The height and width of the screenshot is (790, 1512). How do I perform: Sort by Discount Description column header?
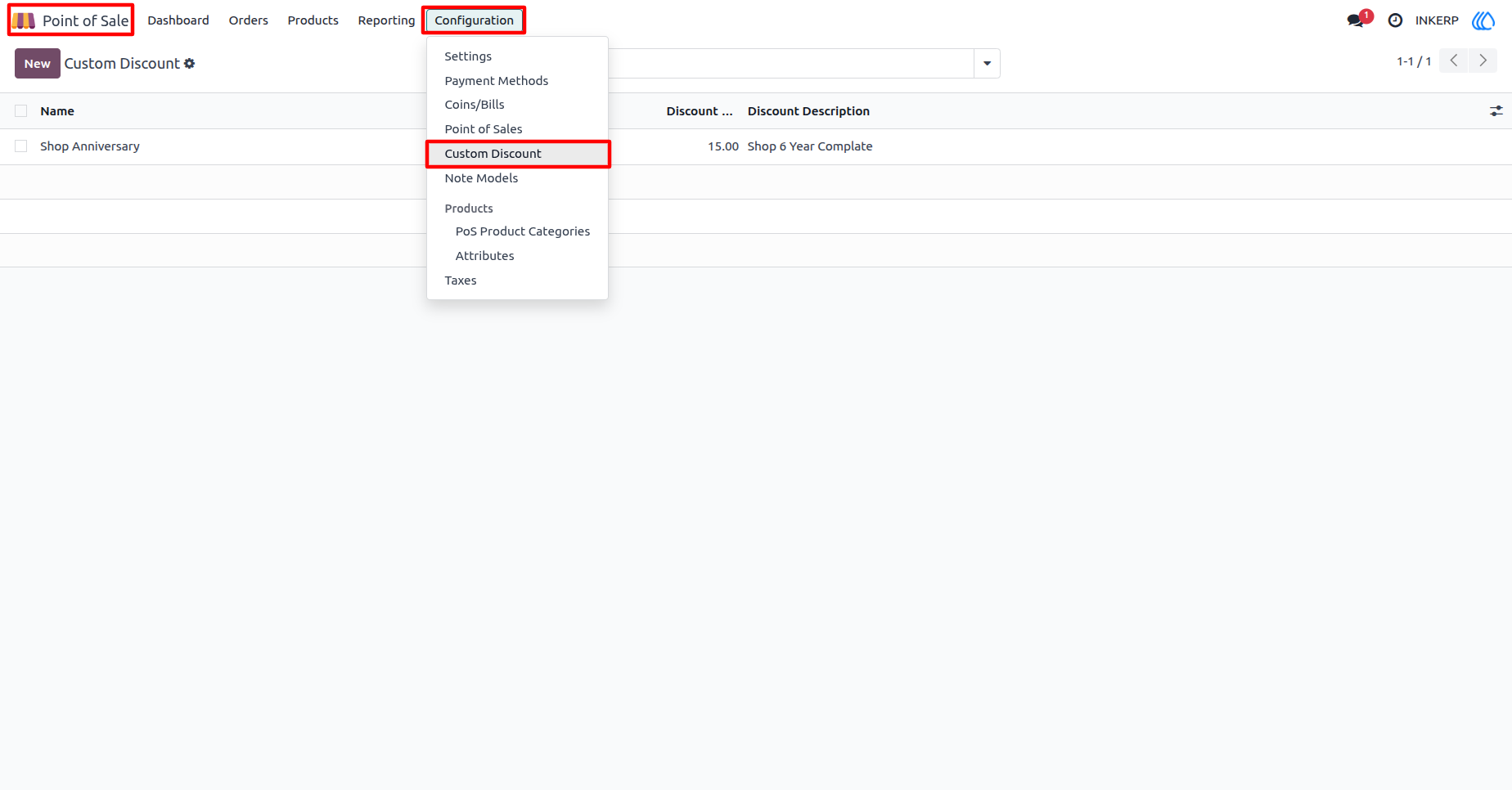[808, 111]
